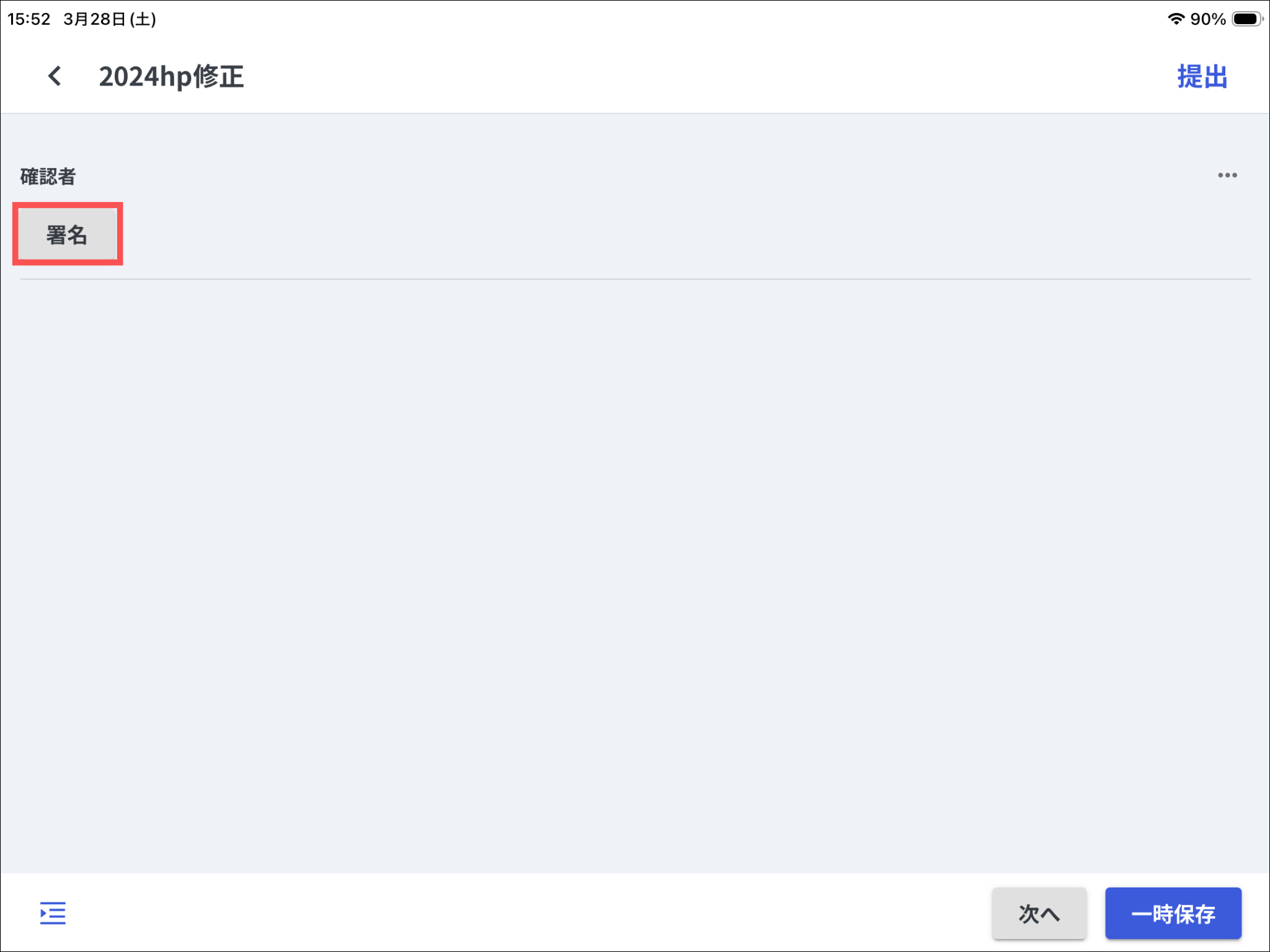Save temporarily with the 一時保存 button
The image size is (1270, 952).
[1173, 914]
